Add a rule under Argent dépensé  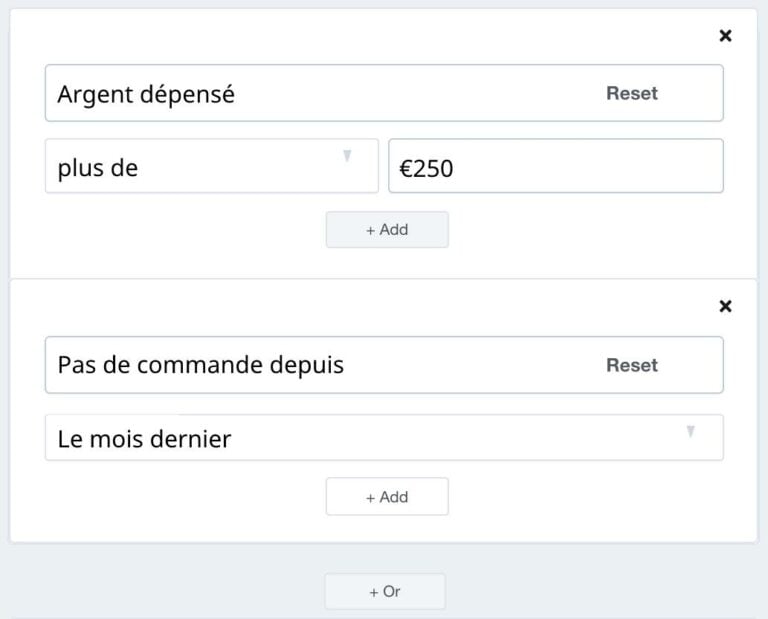tap(387, 230)
